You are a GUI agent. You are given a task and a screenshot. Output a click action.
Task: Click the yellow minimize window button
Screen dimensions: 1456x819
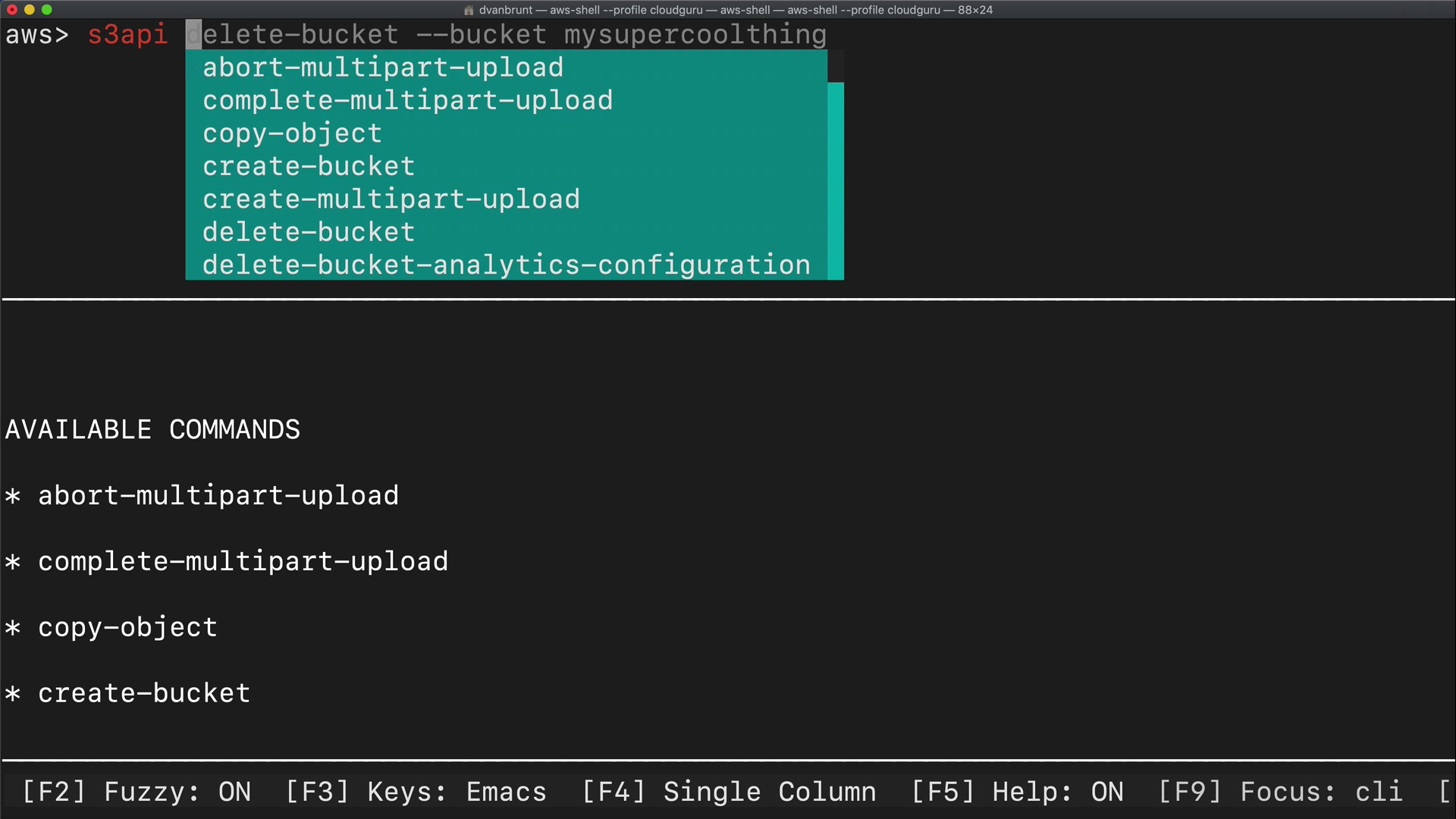click(30, 10)
